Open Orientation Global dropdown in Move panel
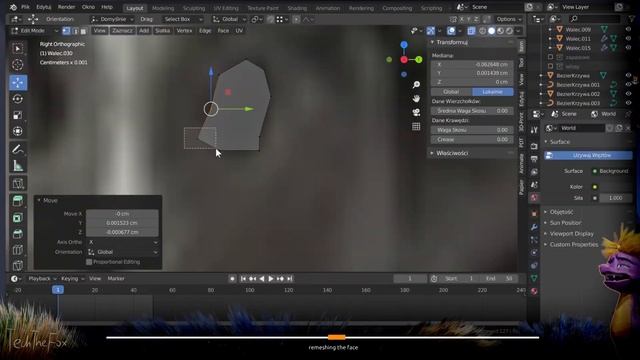The height and width of the screenshot is (360, 640). (122, 252)
